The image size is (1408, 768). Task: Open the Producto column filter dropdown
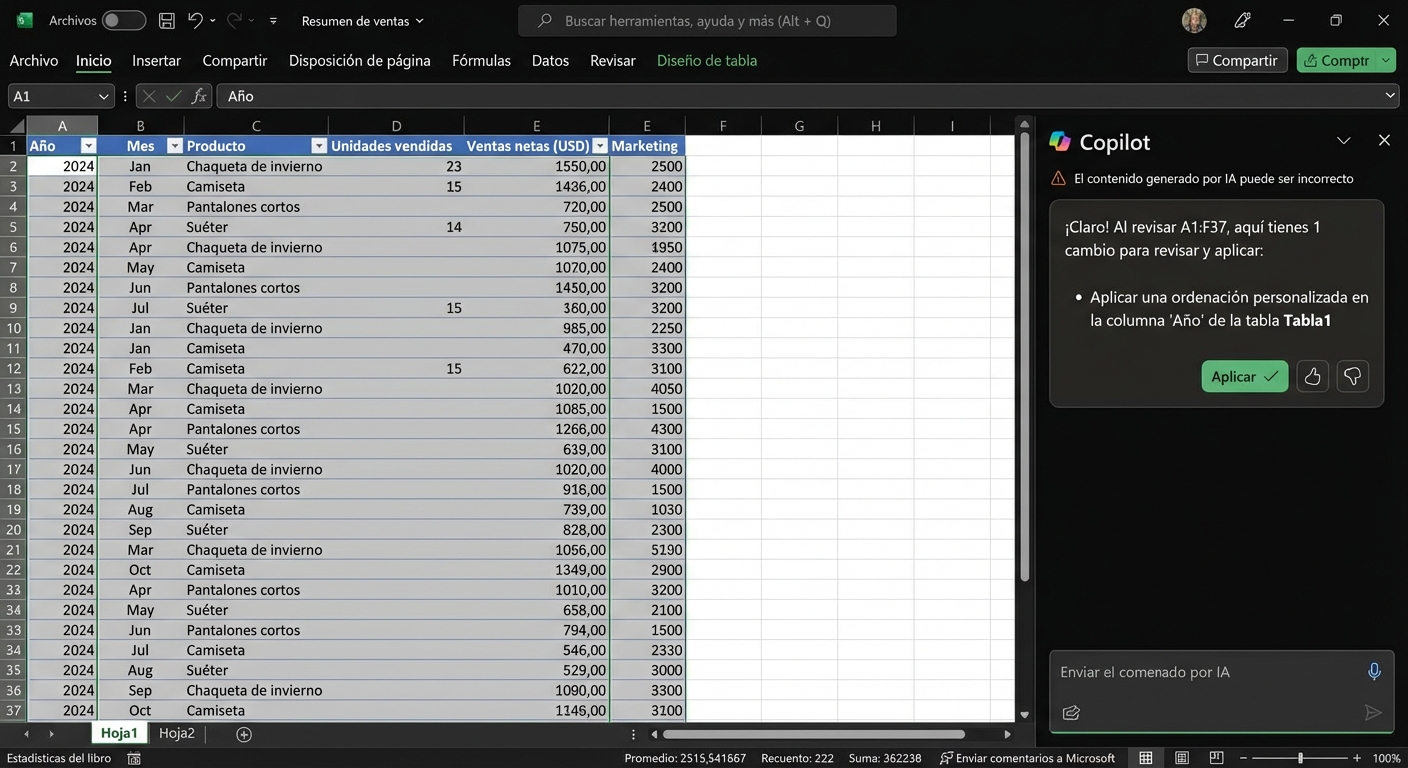(x=318, y=146)
